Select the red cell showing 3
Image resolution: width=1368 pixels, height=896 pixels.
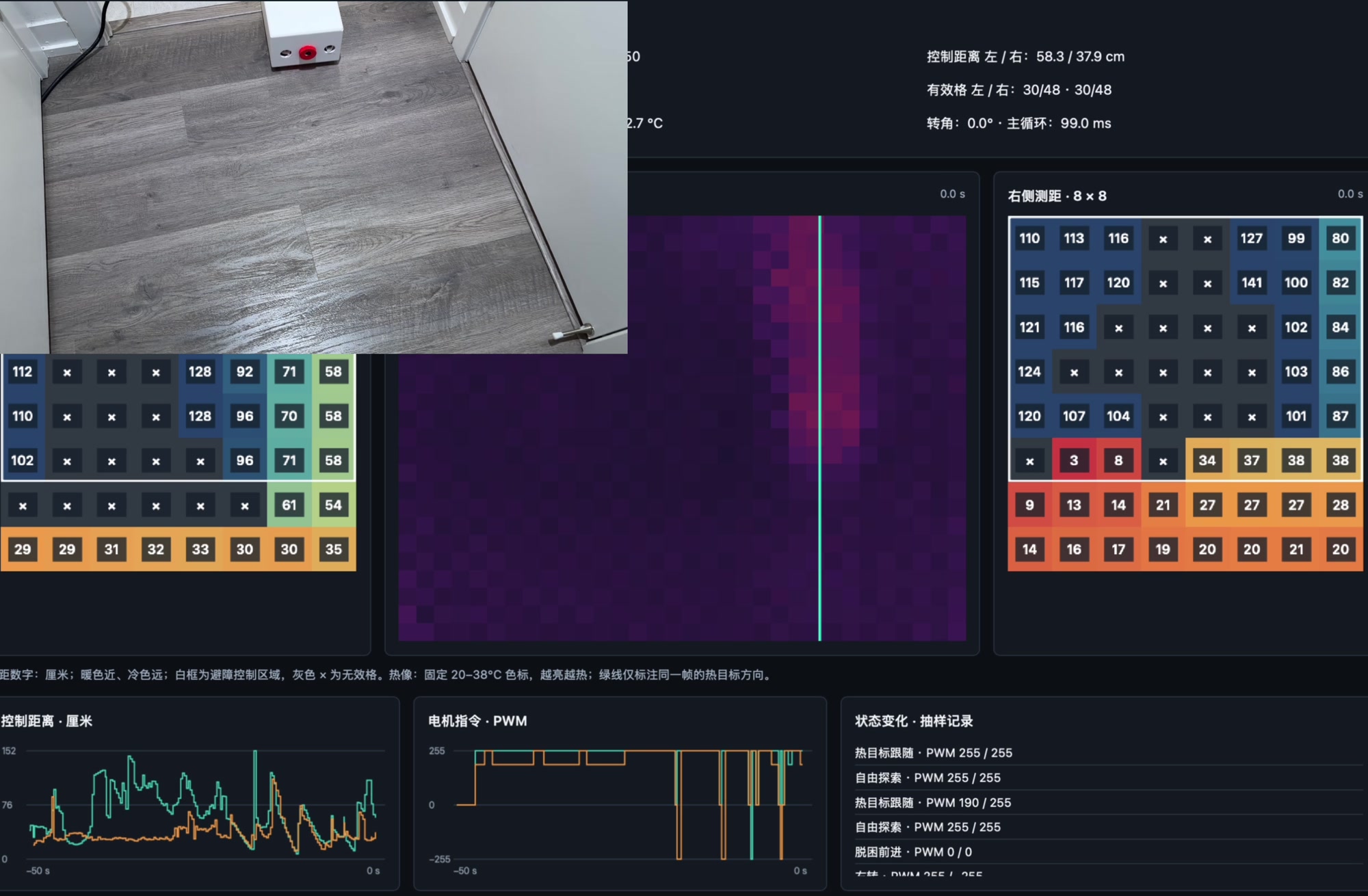[x=1074, y=460]
